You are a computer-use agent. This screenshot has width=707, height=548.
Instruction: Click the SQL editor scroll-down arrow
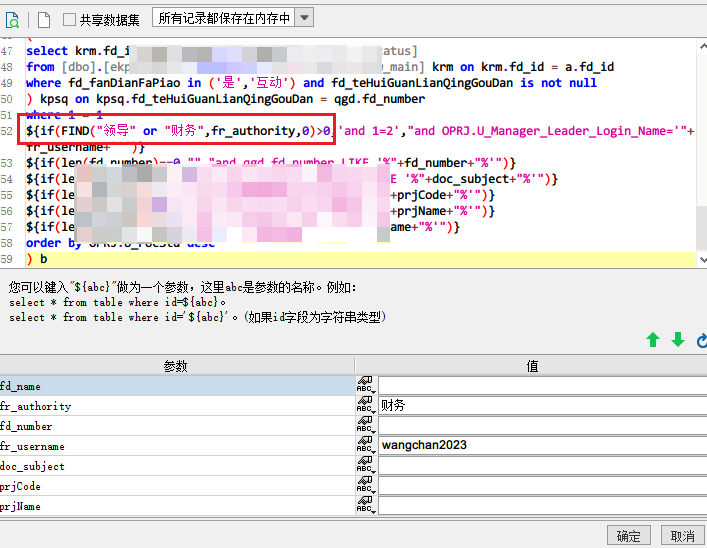(x=702, y=259)
